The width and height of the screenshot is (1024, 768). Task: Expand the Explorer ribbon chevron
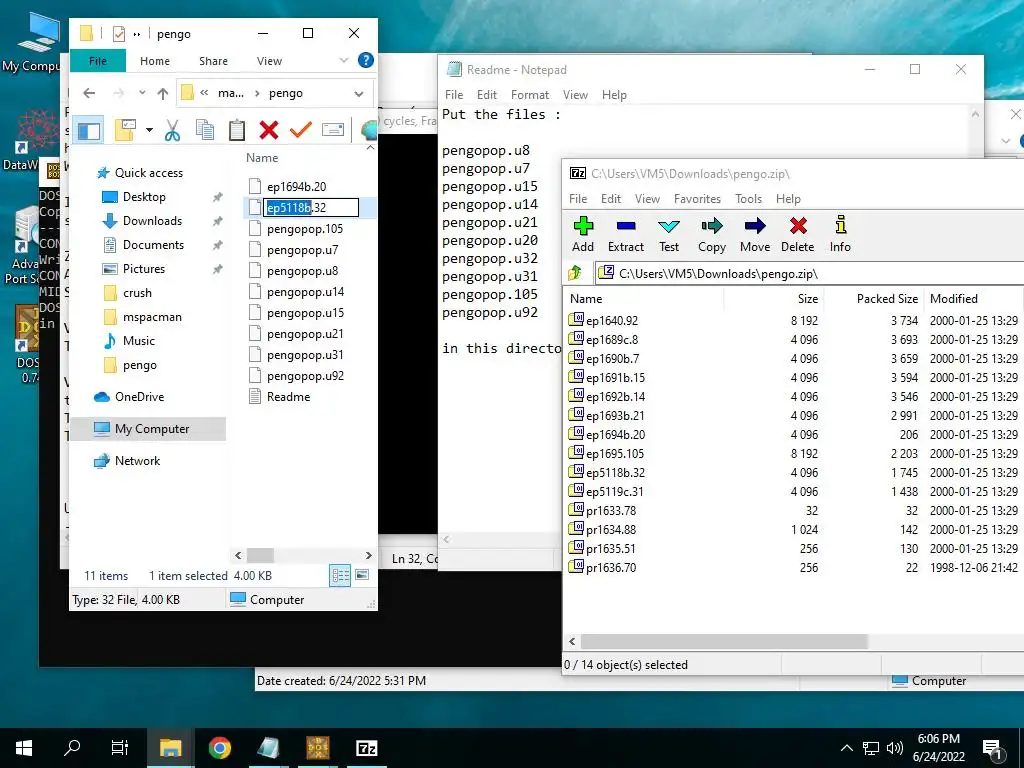click(344, 61)
